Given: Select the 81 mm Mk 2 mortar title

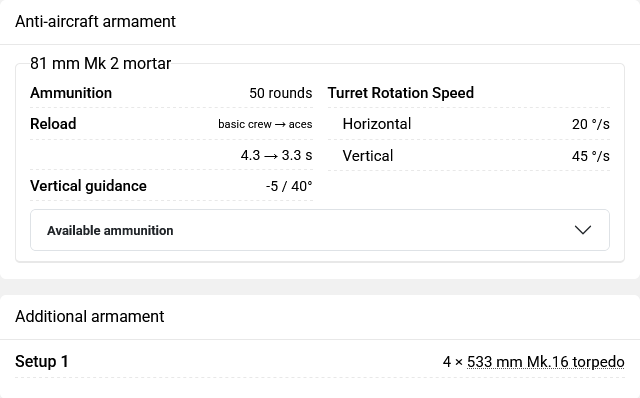Looking at the screenshot, I should (100, 63).
